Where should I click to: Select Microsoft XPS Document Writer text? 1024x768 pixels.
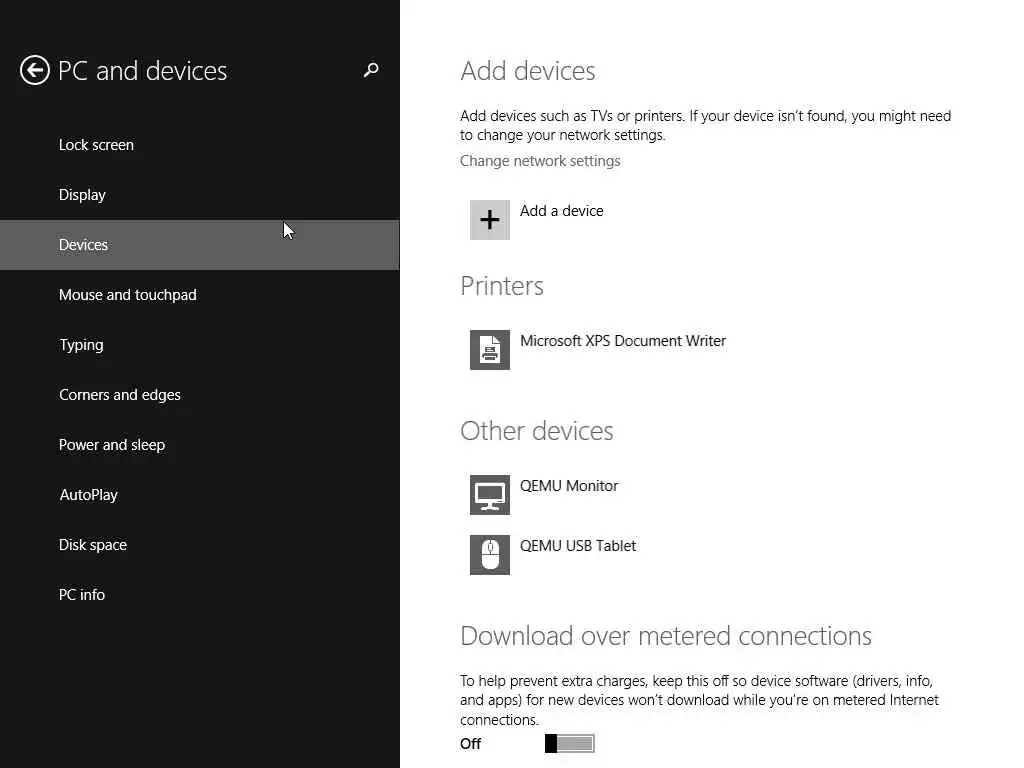[623, 341]
